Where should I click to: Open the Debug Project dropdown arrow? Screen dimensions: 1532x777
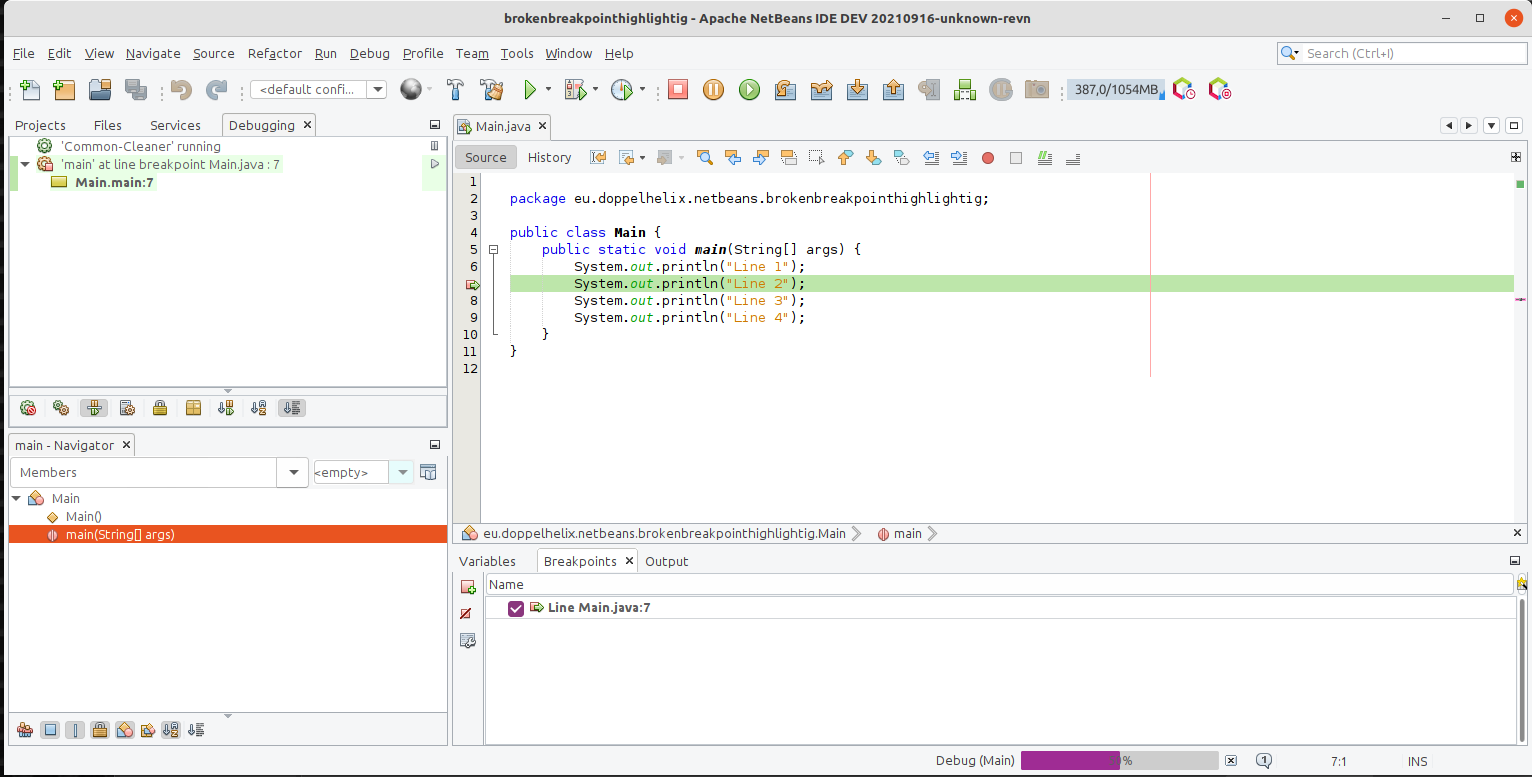[x=595, y=90]
